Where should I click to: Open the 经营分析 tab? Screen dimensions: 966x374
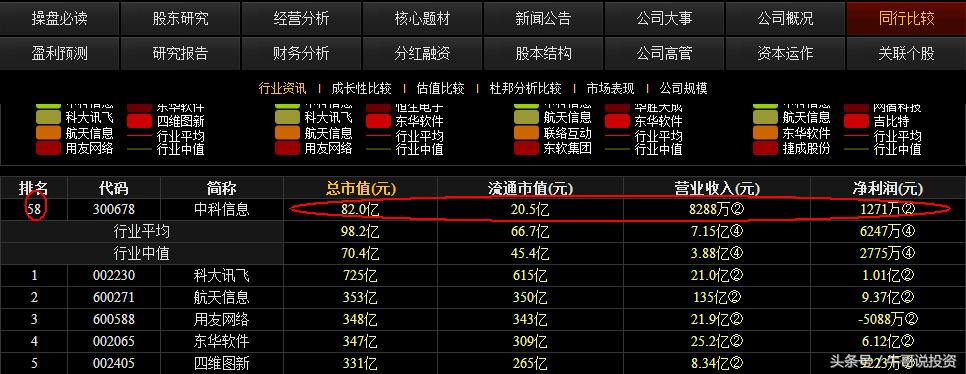[301, 18]
